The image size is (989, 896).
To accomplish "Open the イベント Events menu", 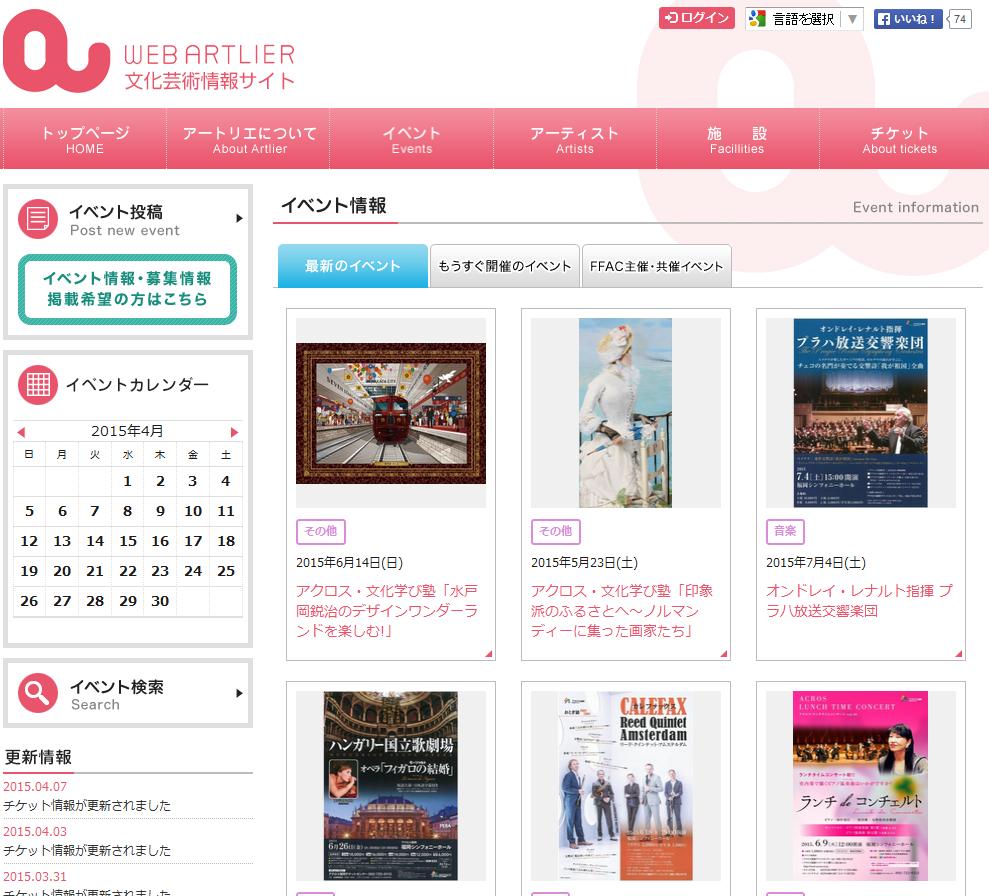I will (x=411, y=139).
